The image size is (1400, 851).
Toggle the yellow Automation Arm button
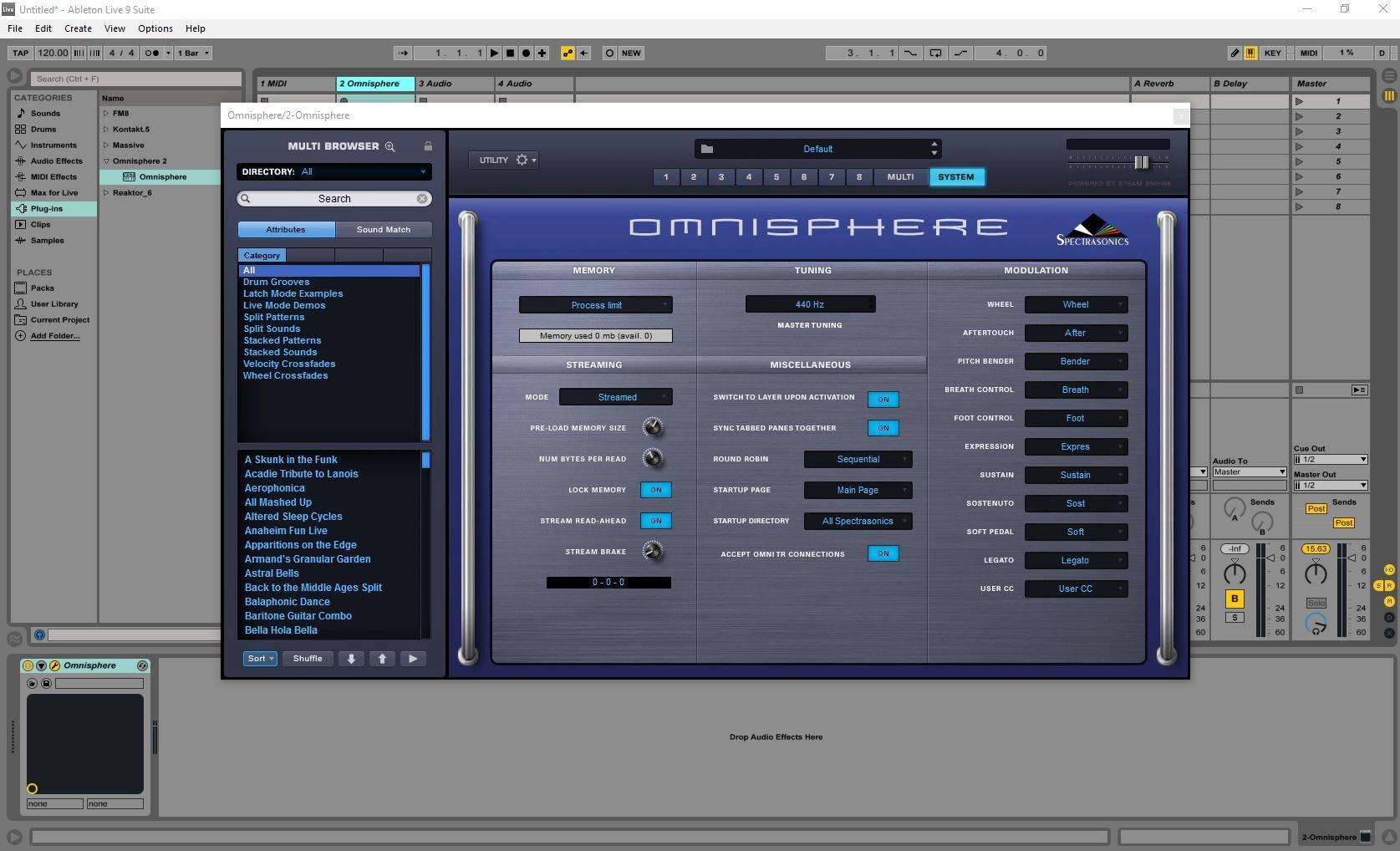click(568, 53)
